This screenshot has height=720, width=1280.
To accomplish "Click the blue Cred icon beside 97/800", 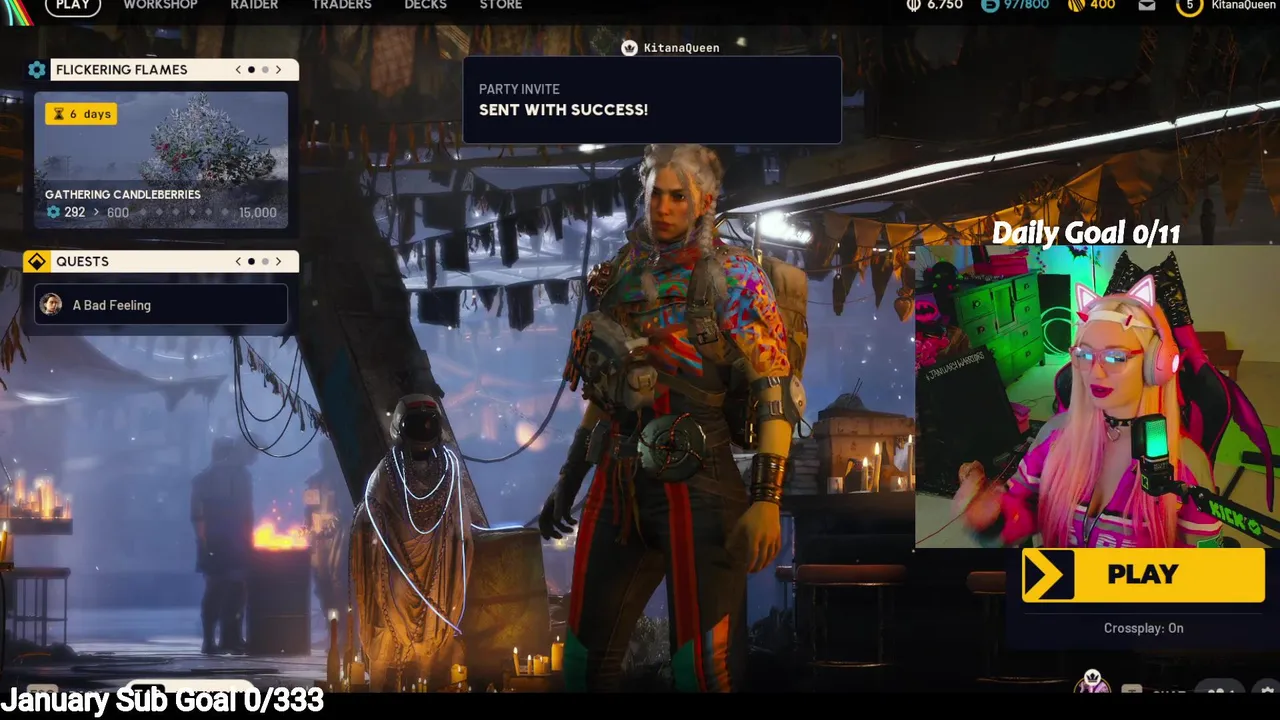I will coord(990,5).
